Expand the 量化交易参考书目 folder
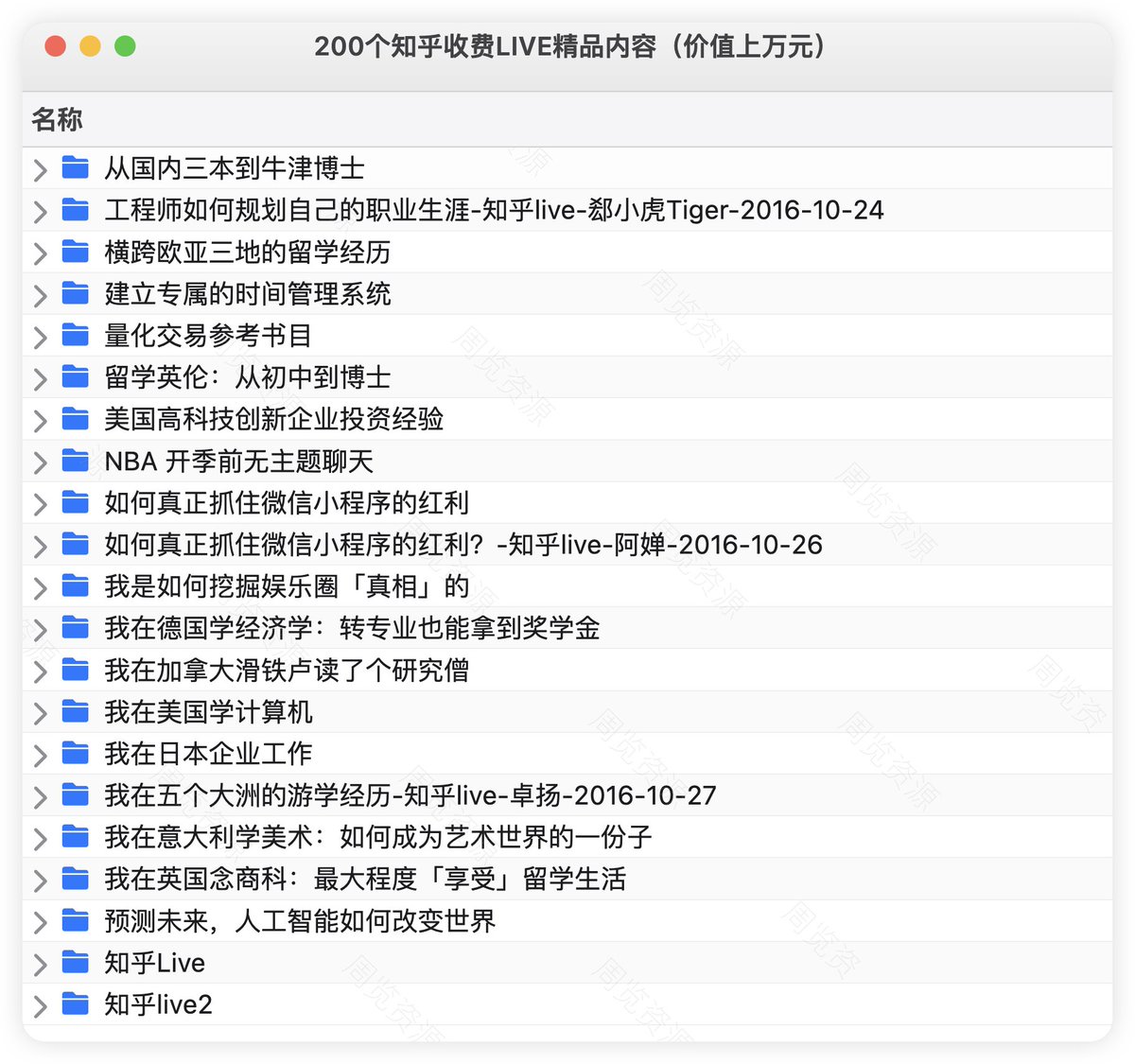The image size is (1135, 1064). point(40,337)
